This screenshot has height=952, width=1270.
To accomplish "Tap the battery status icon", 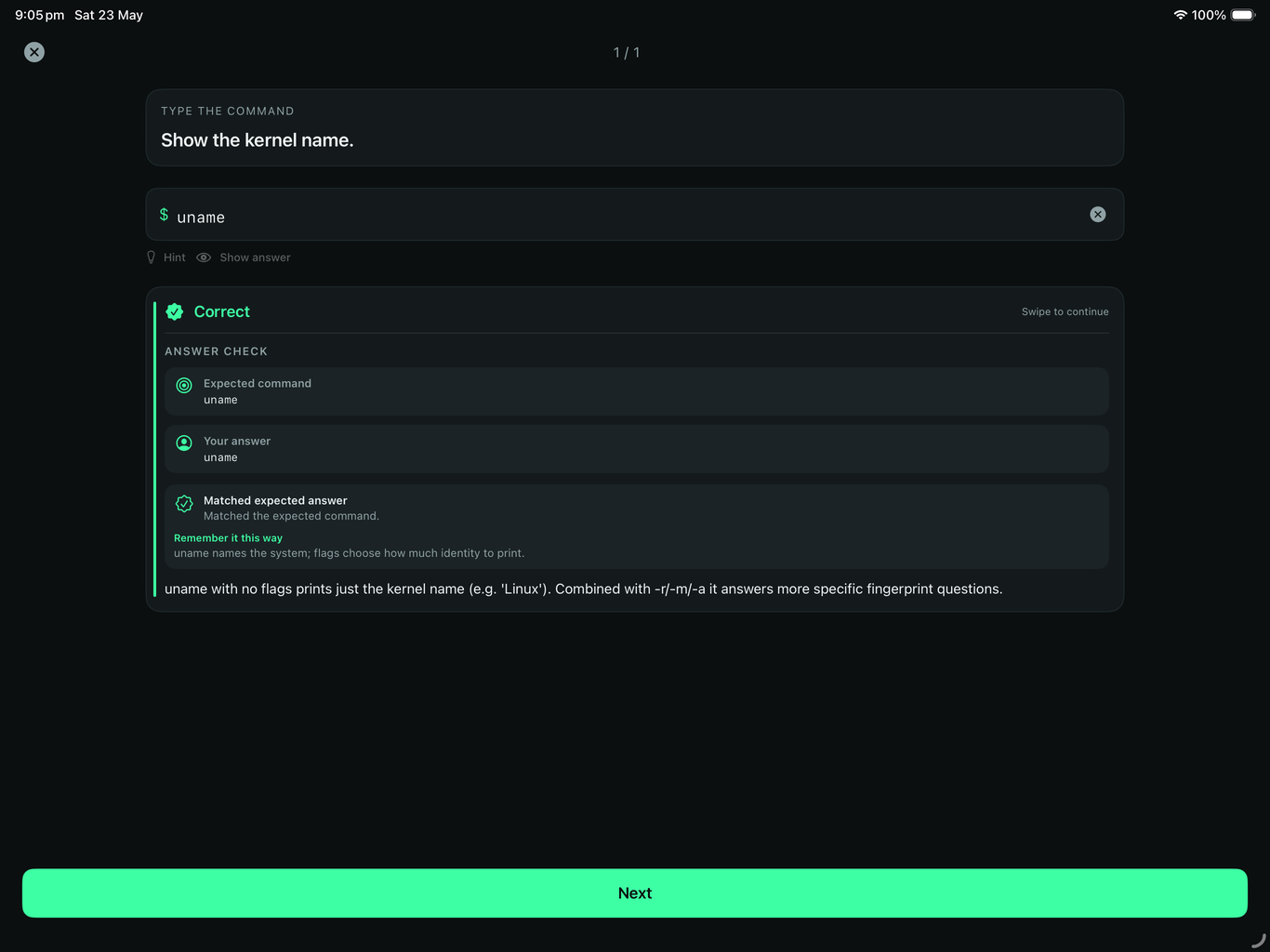I will pos(1244,15).
